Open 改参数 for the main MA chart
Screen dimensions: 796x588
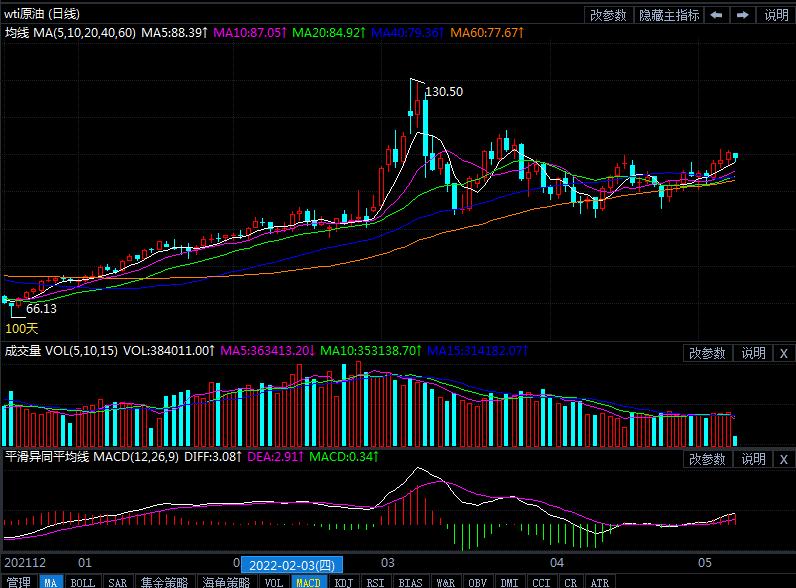coord(608,15)
